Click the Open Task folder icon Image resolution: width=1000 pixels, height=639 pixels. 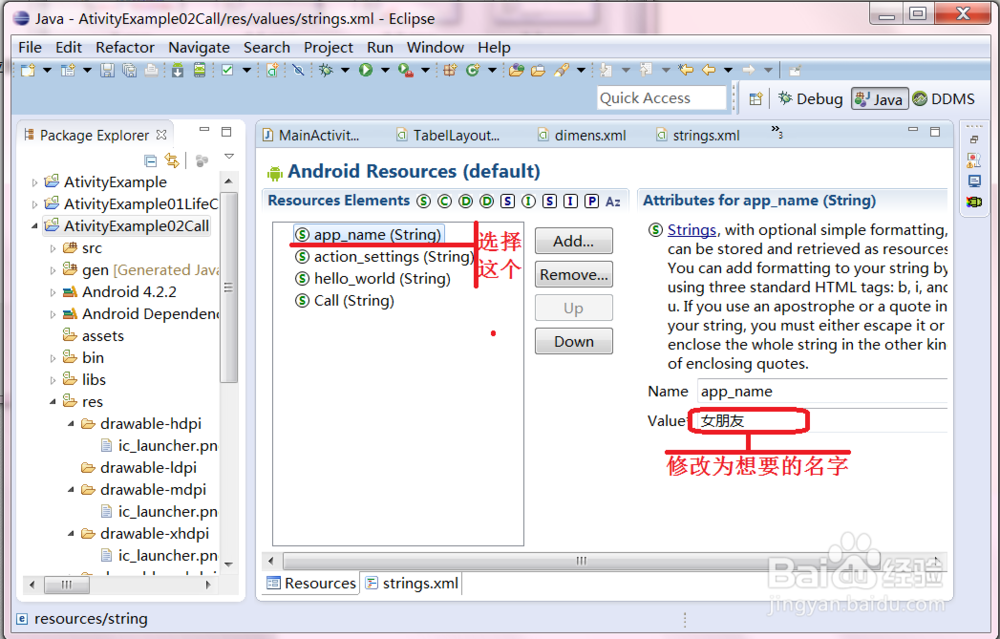click(538, 70)
